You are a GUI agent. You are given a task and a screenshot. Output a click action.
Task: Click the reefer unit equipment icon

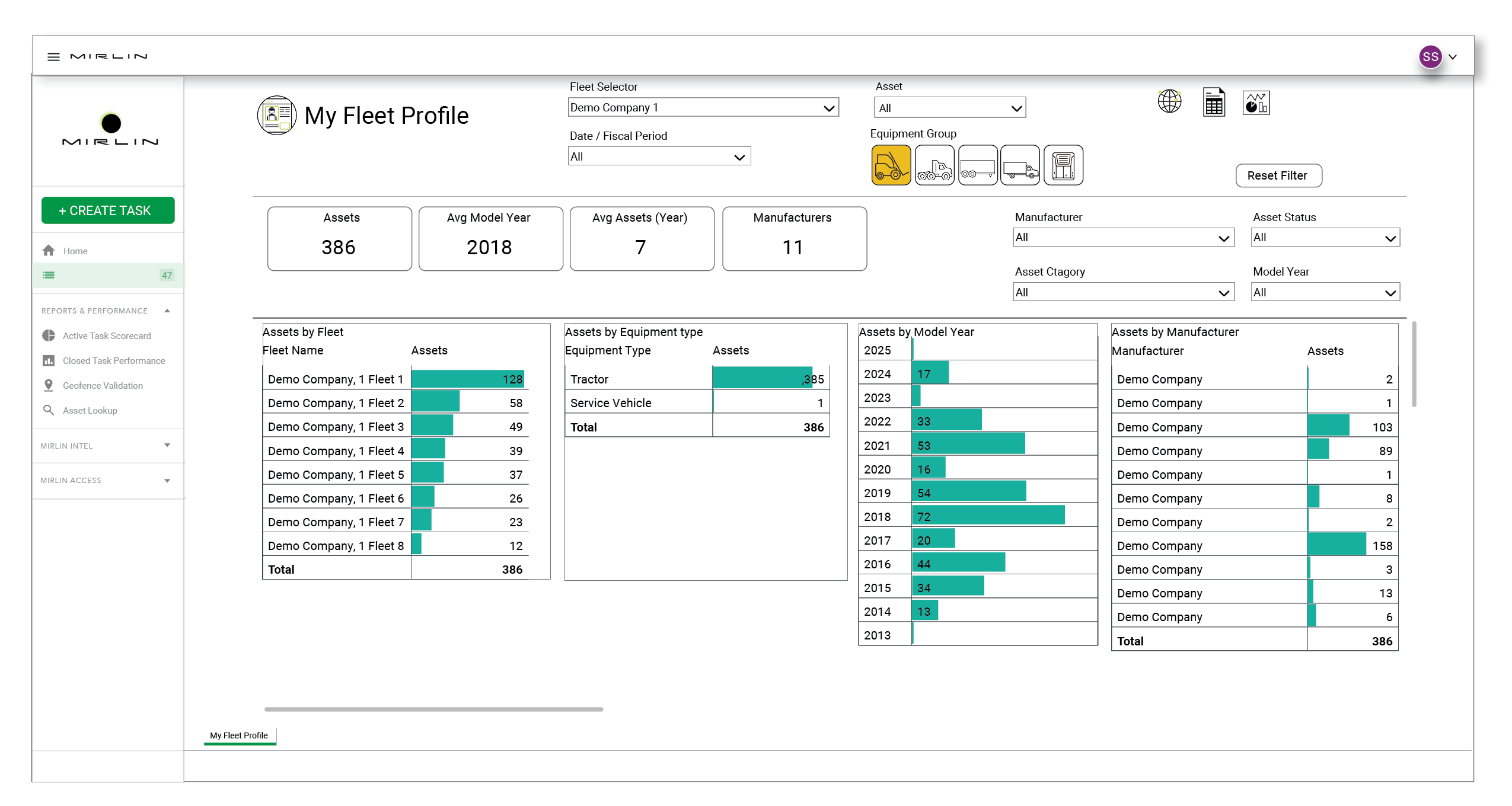(x=1063, y=165)
